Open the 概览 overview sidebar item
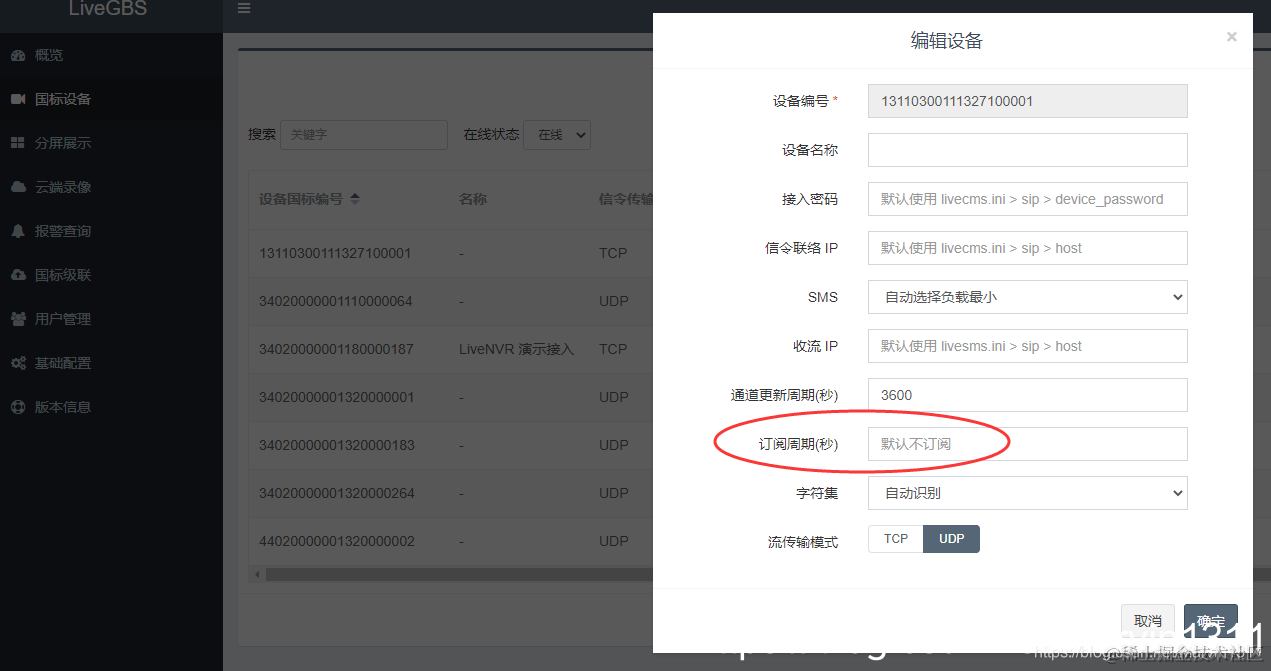 [x=111, y=55]
